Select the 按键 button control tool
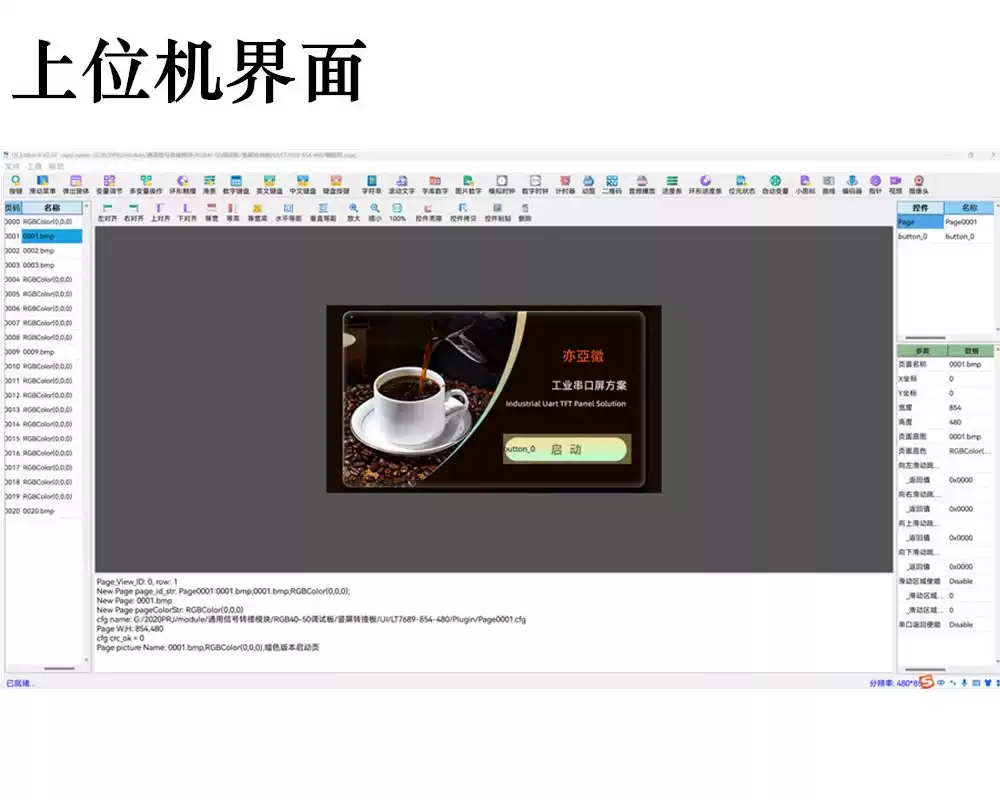 click(x=16, y=184)
